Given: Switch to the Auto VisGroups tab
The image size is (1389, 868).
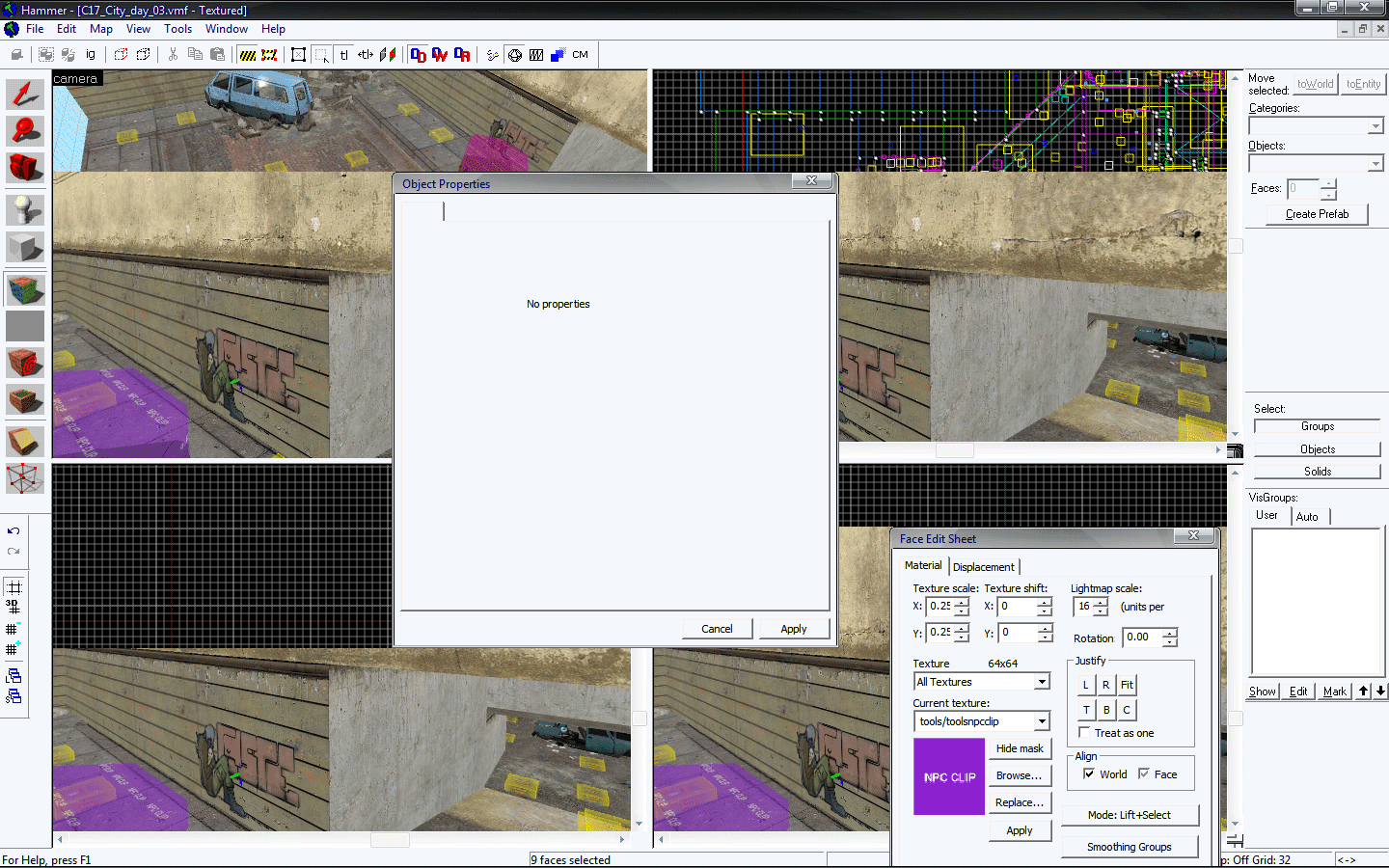Looking at the screenshot, I should point(1307,517).
